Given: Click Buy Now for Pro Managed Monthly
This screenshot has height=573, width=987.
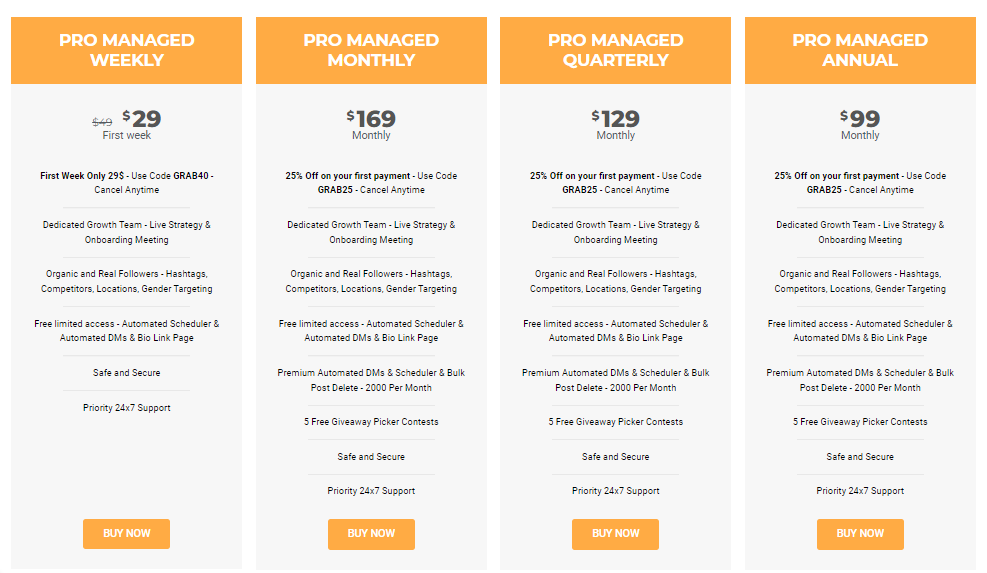Looking at the screenshot, I should (371, 534).
